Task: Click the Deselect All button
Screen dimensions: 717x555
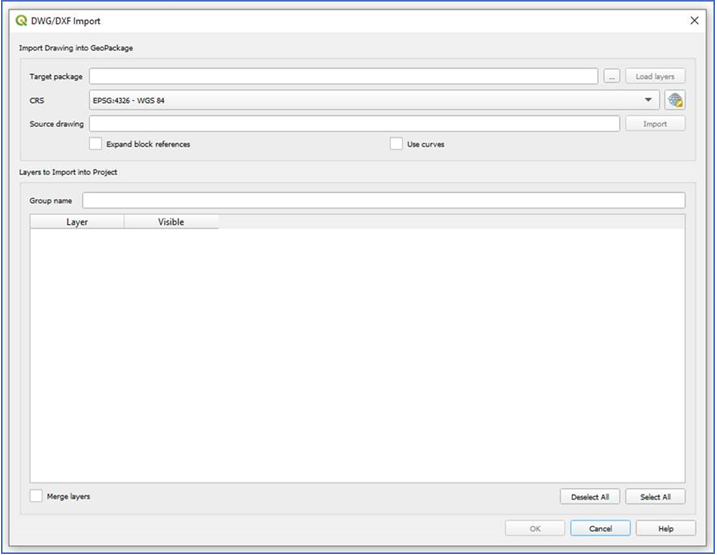Action: (x=590, y=497)
